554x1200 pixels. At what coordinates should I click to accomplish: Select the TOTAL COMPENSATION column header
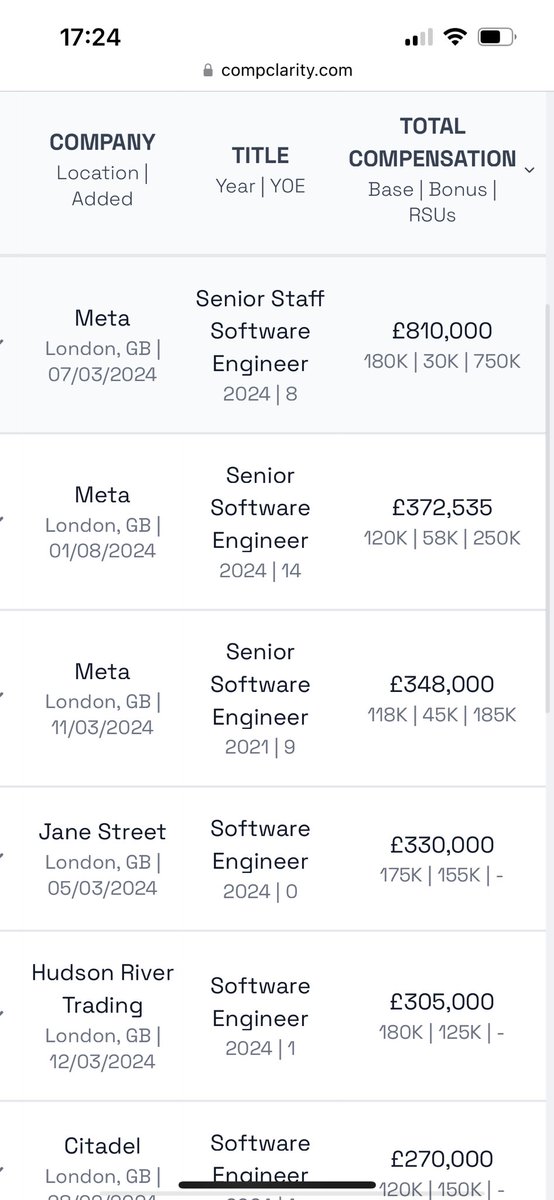[432, 142]
